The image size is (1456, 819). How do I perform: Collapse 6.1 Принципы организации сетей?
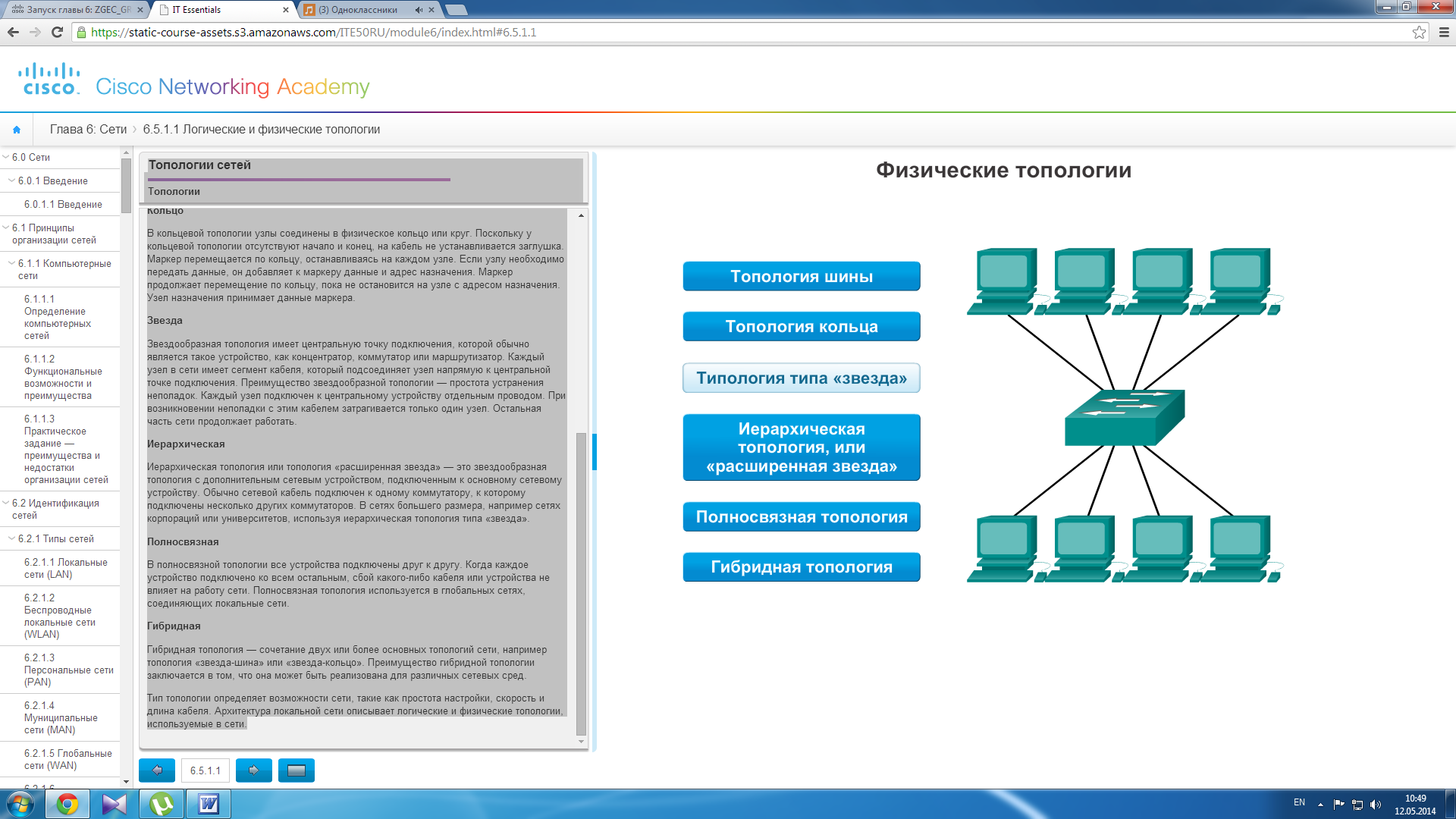pyautogui.click(x=6, y=227)
